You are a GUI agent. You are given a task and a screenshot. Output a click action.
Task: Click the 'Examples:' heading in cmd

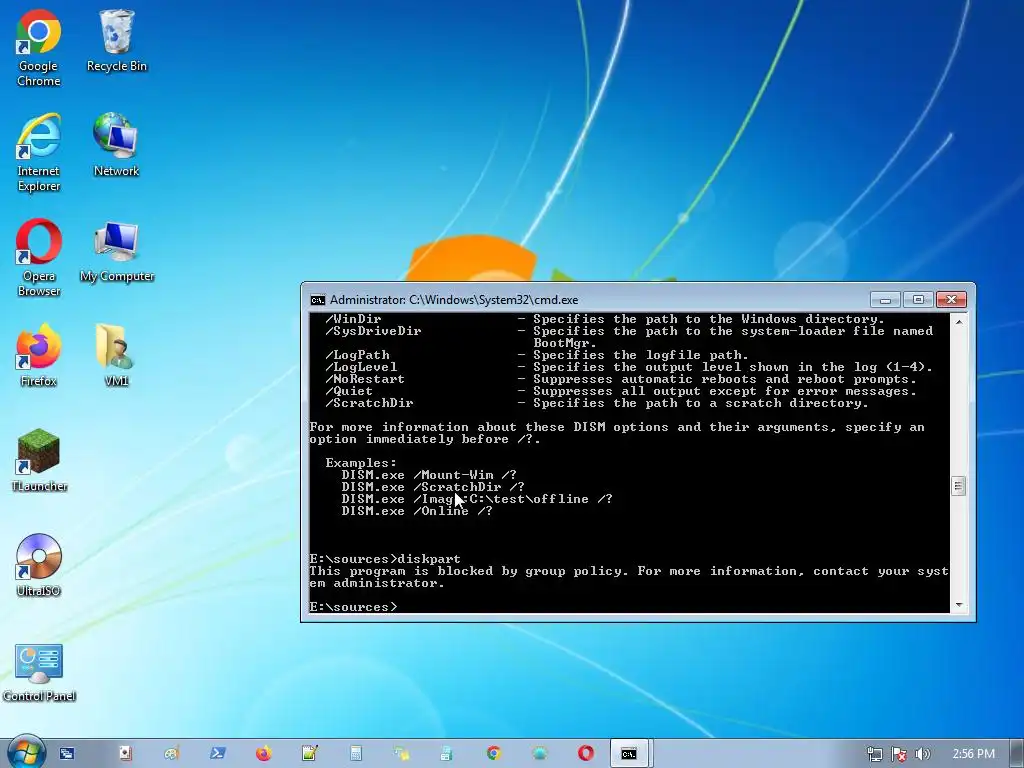click(361, 463)
